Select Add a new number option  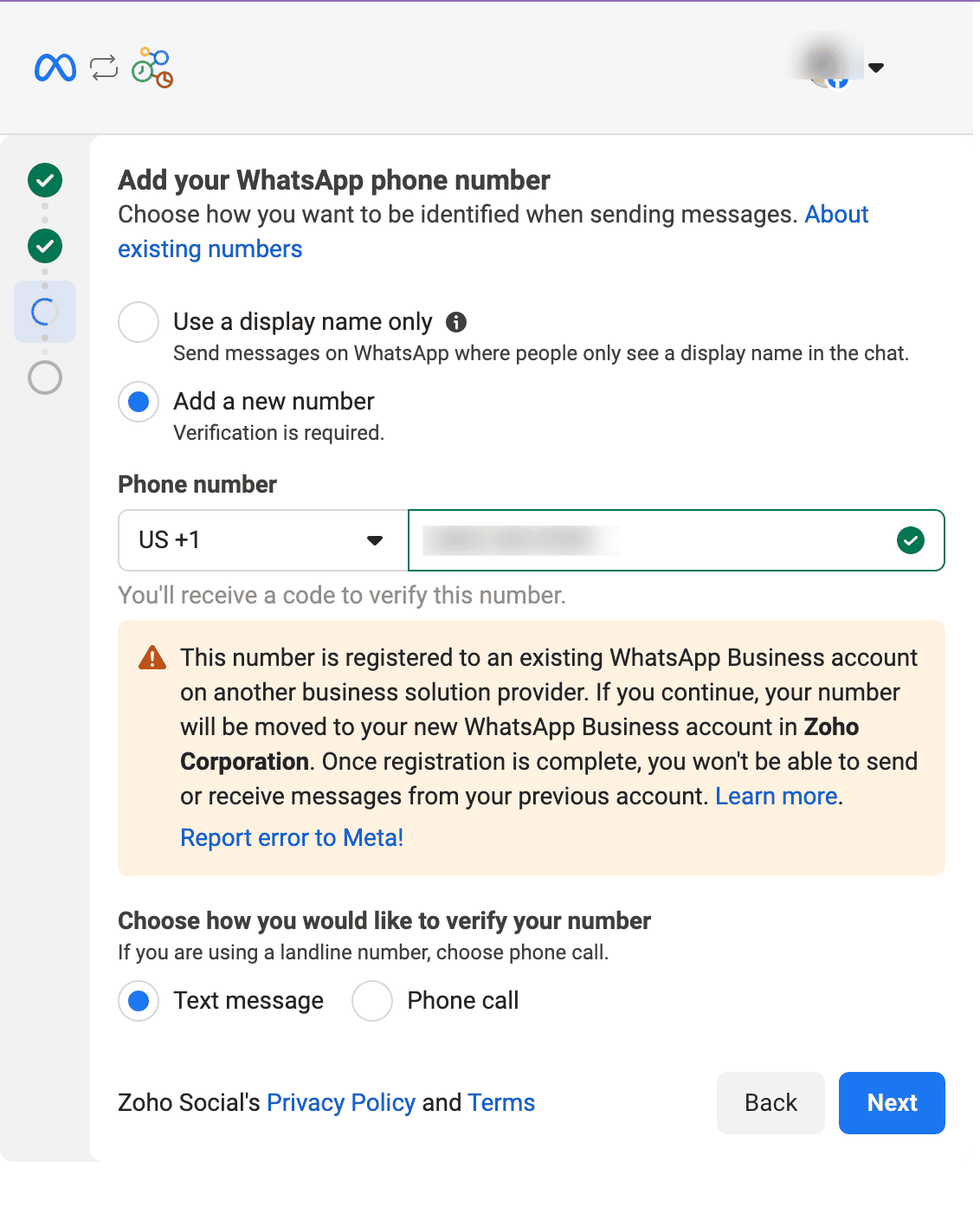(x=139, y=402)
